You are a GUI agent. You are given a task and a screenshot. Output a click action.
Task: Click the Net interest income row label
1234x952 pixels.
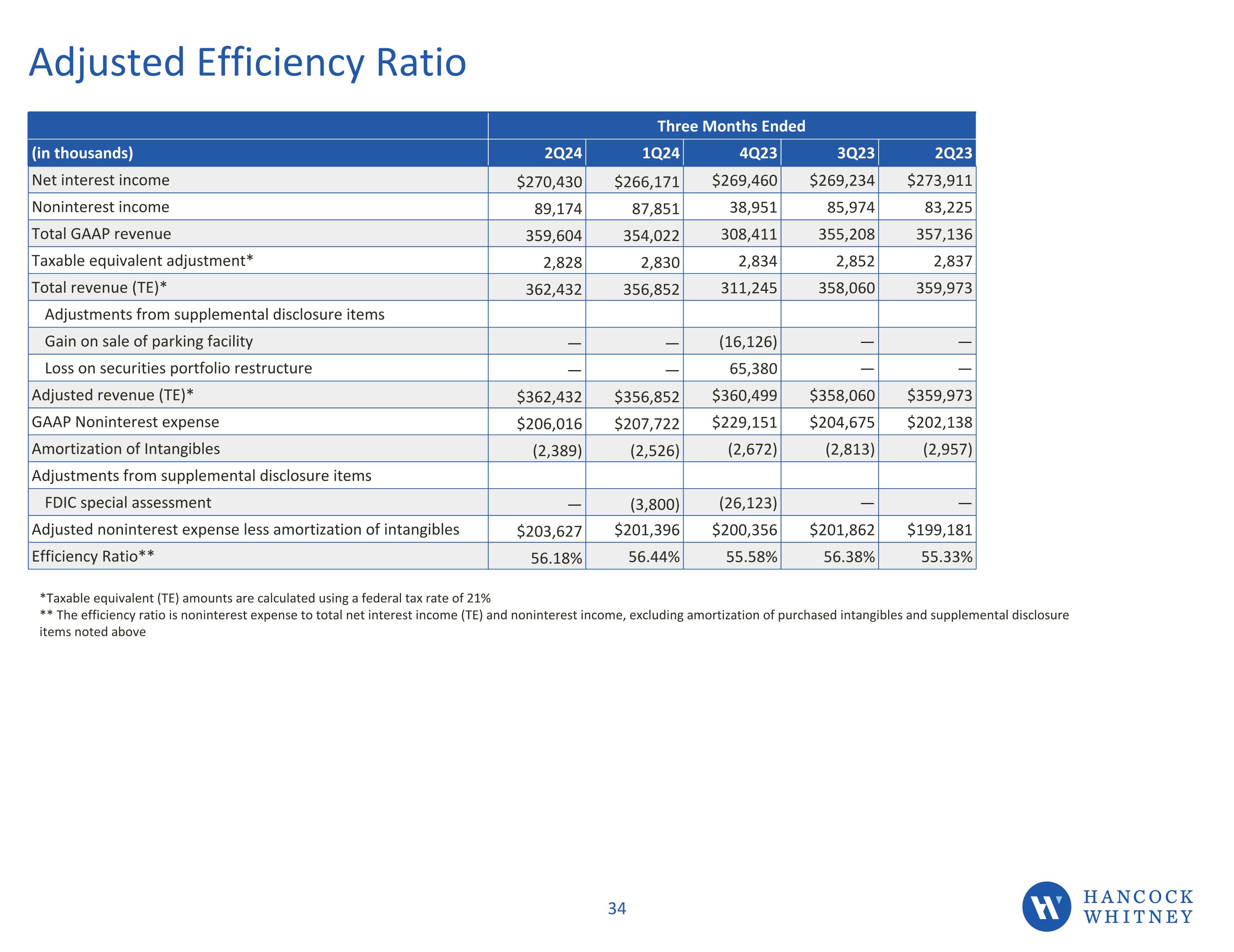(101, 180)
